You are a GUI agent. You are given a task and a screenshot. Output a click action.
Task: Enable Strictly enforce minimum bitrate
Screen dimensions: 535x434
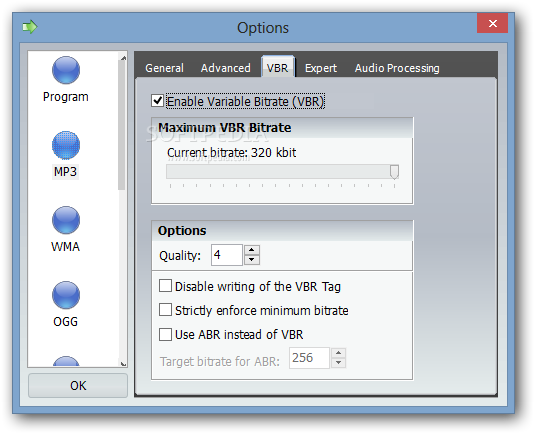(165, 310)
